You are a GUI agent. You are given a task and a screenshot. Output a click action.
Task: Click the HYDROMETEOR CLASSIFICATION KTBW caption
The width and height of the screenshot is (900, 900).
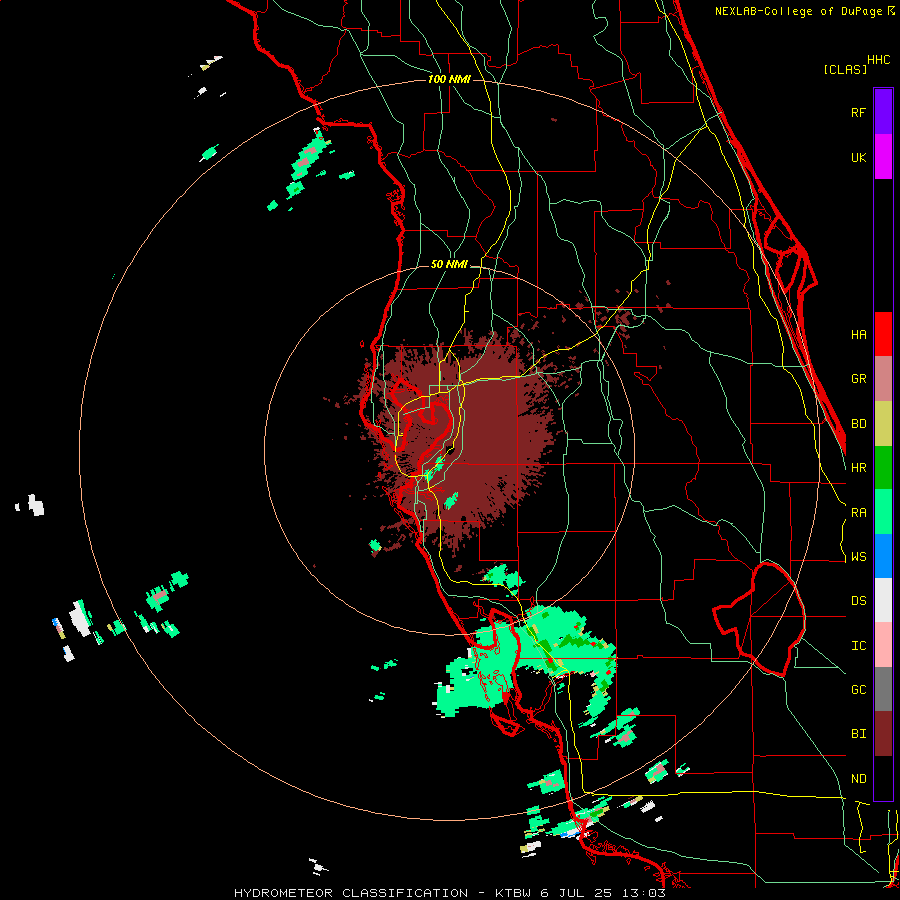pyautogui.click(x=449, y=893)
